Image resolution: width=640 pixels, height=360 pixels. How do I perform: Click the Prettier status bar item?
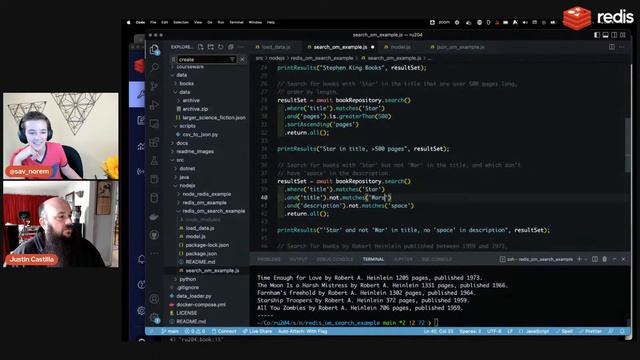[590, 331]
